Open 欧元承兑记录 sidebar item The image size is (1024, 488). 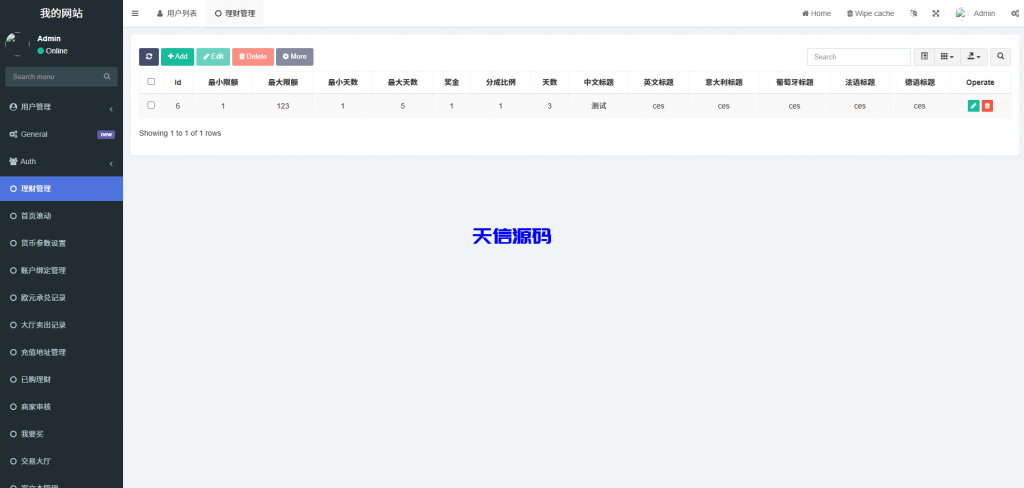point(61,298)
